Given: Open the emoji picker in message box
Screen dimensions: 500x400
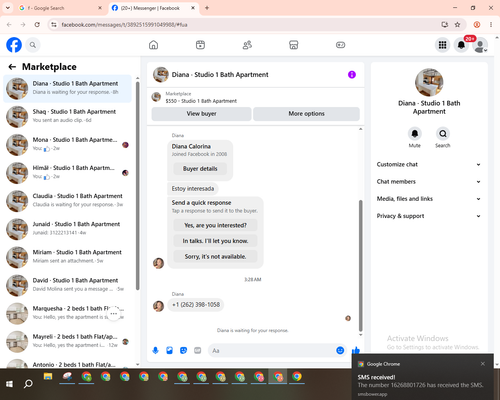Looking at the screenshot, I should (340, 350).
